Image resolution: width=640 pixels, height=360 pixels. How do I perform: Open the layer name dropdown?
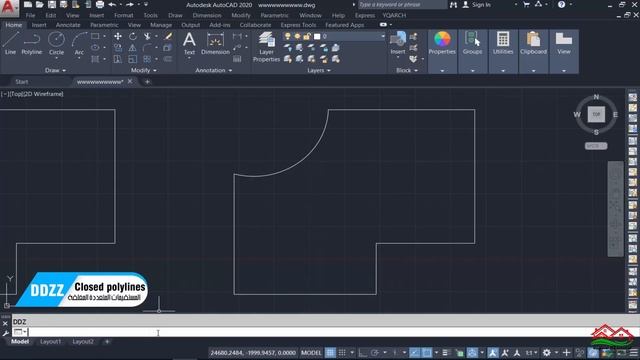tap(382, 36)
